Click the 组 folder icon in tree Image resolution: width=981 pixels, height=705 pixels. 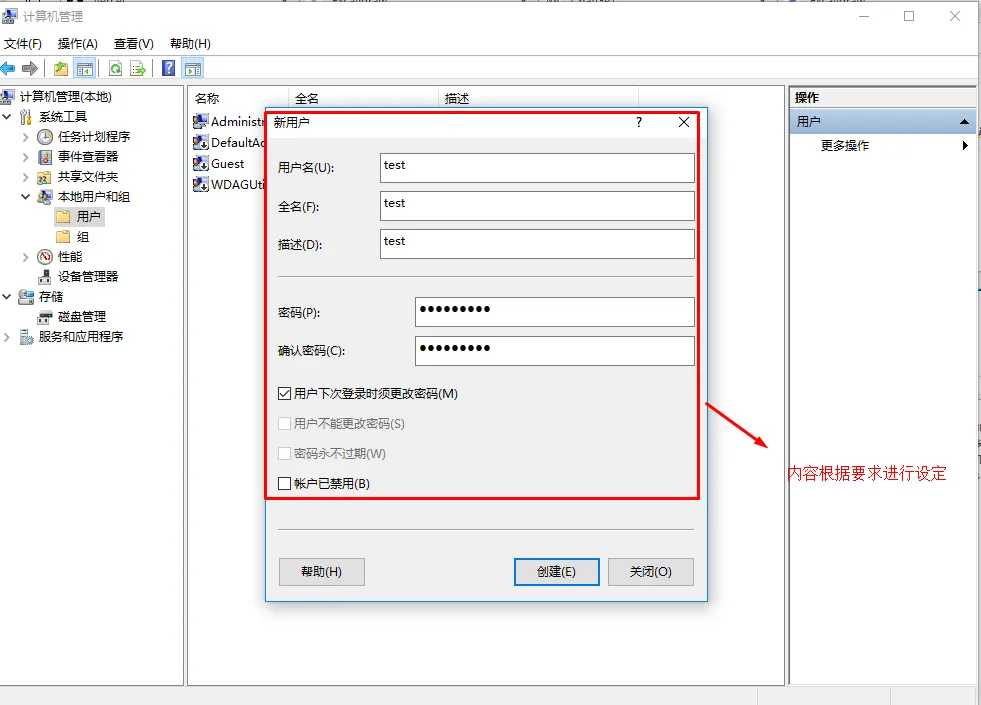[63, 236]
